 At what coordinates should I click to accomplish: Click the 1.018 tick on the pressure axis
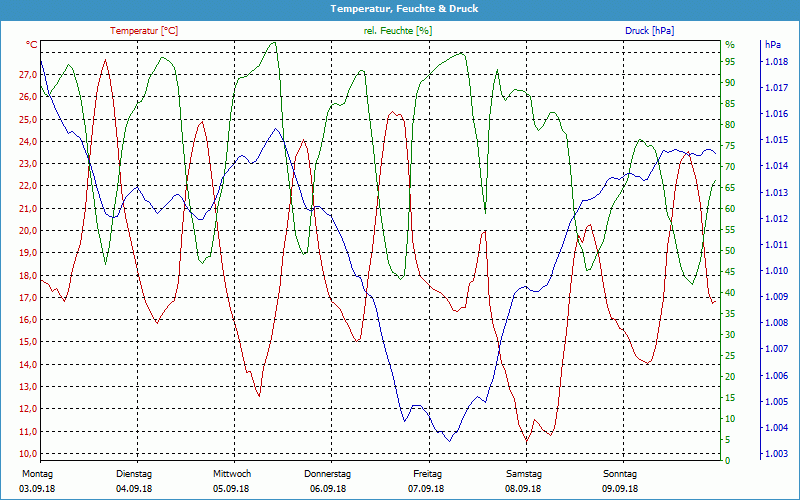(x=776, y=62)
